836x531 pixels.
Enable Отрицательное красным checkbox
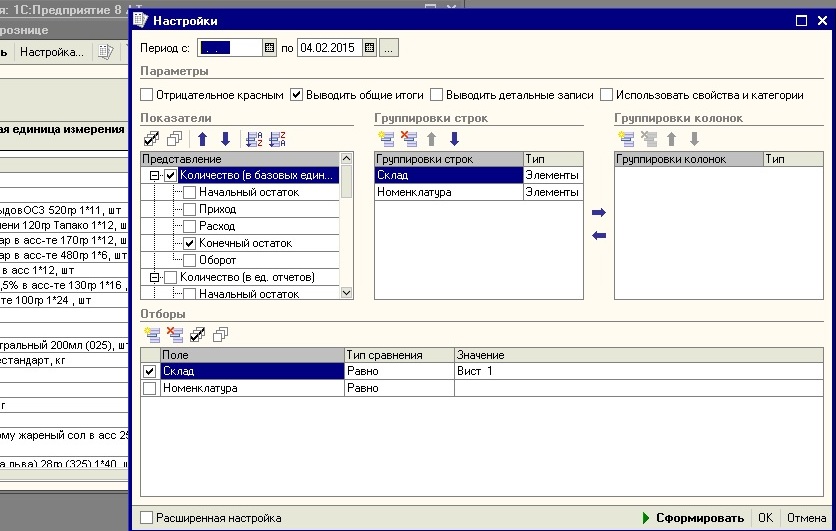147,95
